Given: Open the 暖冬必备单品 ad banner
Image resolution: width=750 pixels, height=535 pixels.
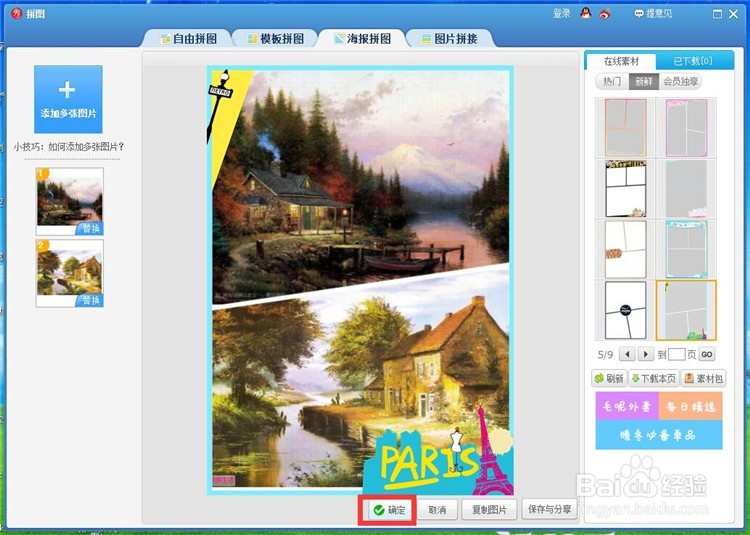Looking at the screenshot, I should tap(659, 436).
